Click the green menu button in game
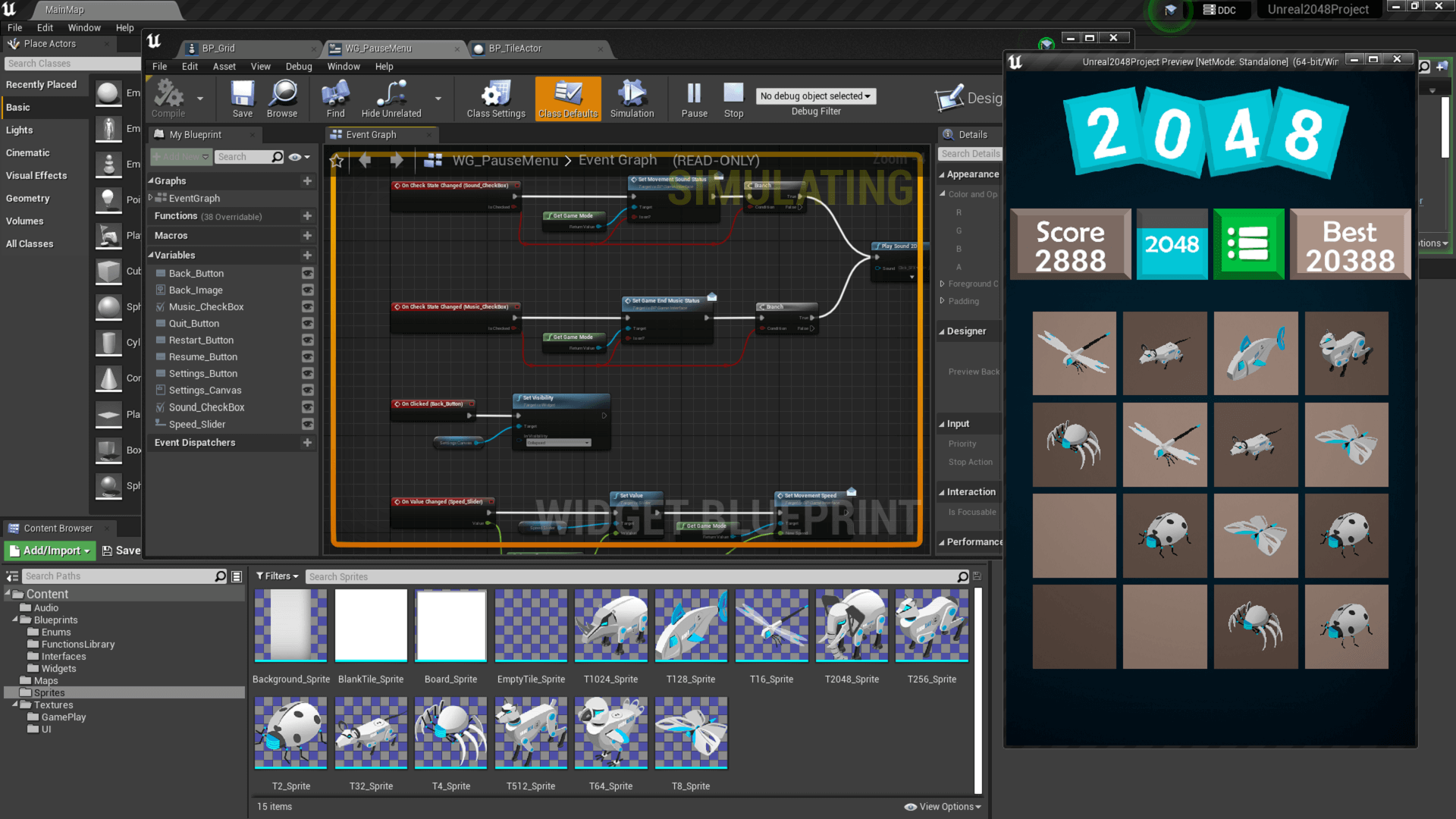The width and height of the screenshot is (1456, 819). (x=1248, y=244)
